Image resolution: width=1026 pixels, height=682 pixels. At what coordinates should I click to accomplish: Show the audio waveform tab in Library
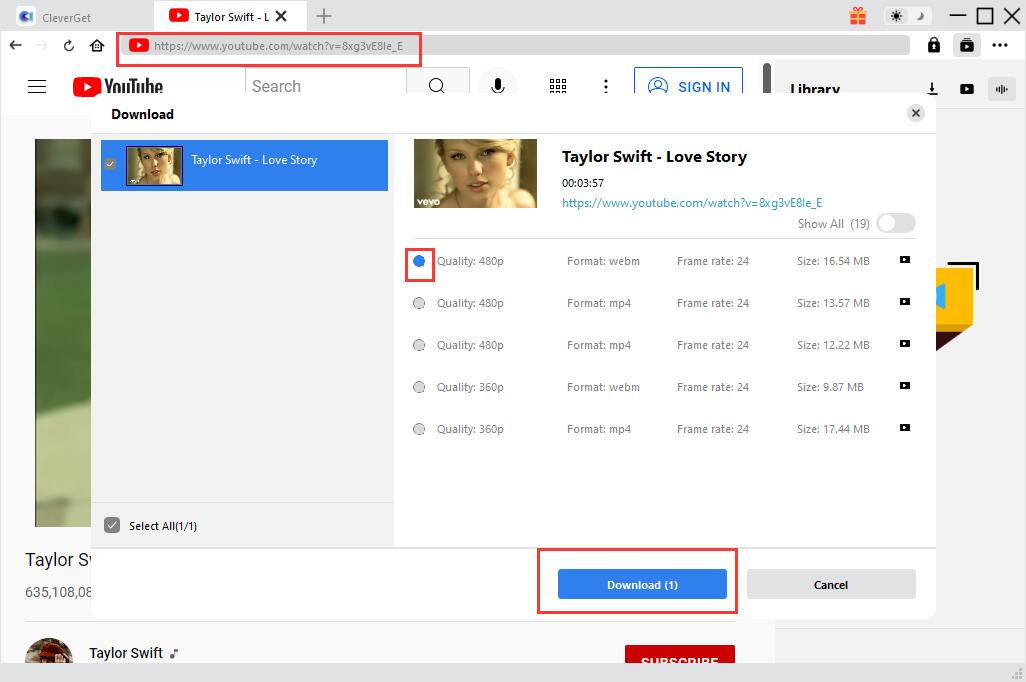[x=1000, y=89]
